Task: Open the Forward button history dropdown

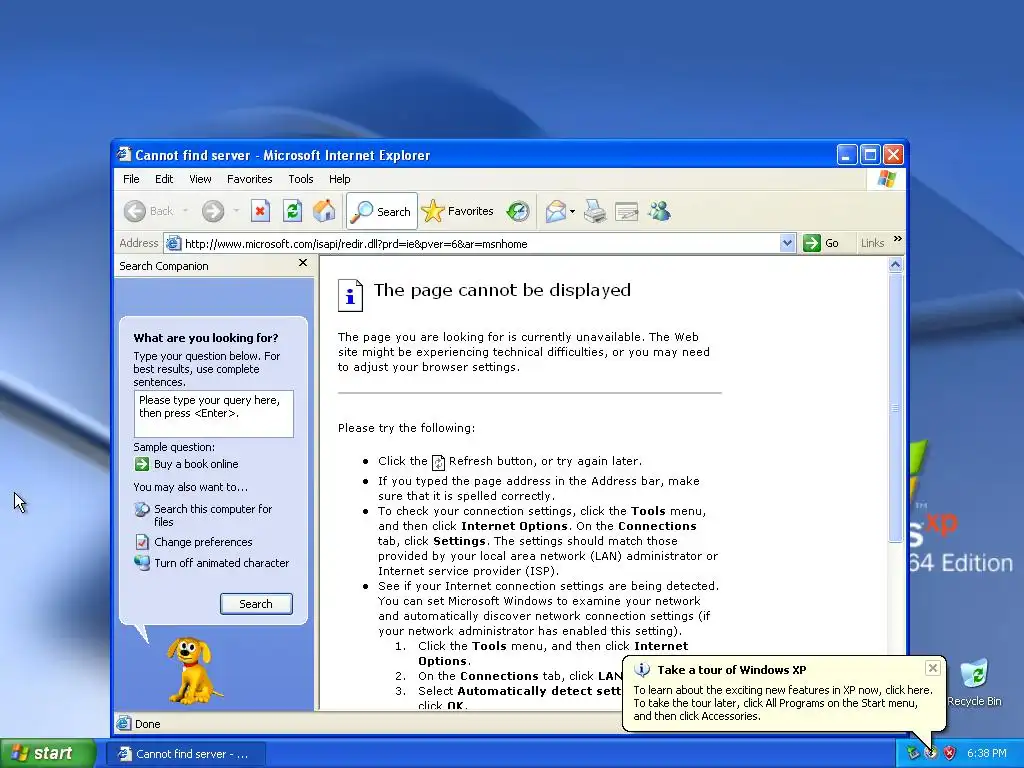Action: (236, 211)
